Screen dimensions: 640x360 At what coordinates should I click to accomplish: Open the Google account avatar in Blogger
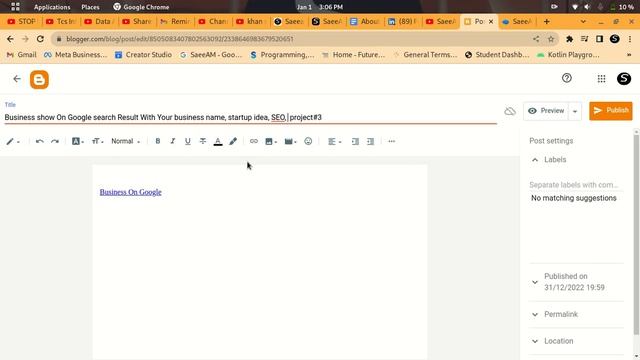pyautogui.click(x=624, y=79)
